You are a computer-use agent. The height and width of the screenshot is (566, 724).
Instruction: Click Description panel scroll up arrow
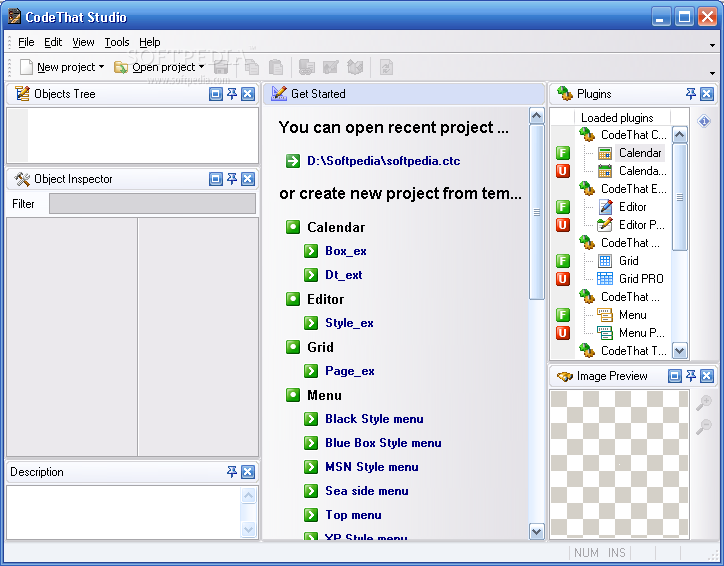coord(248,496)
